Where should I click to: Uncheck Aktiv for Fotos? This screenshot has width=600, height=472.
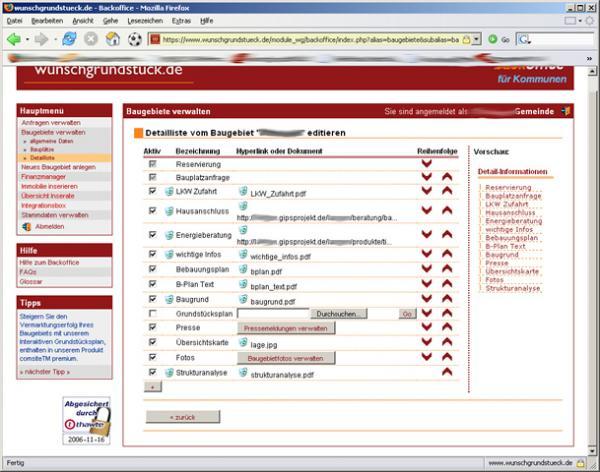tap(152, 357)
